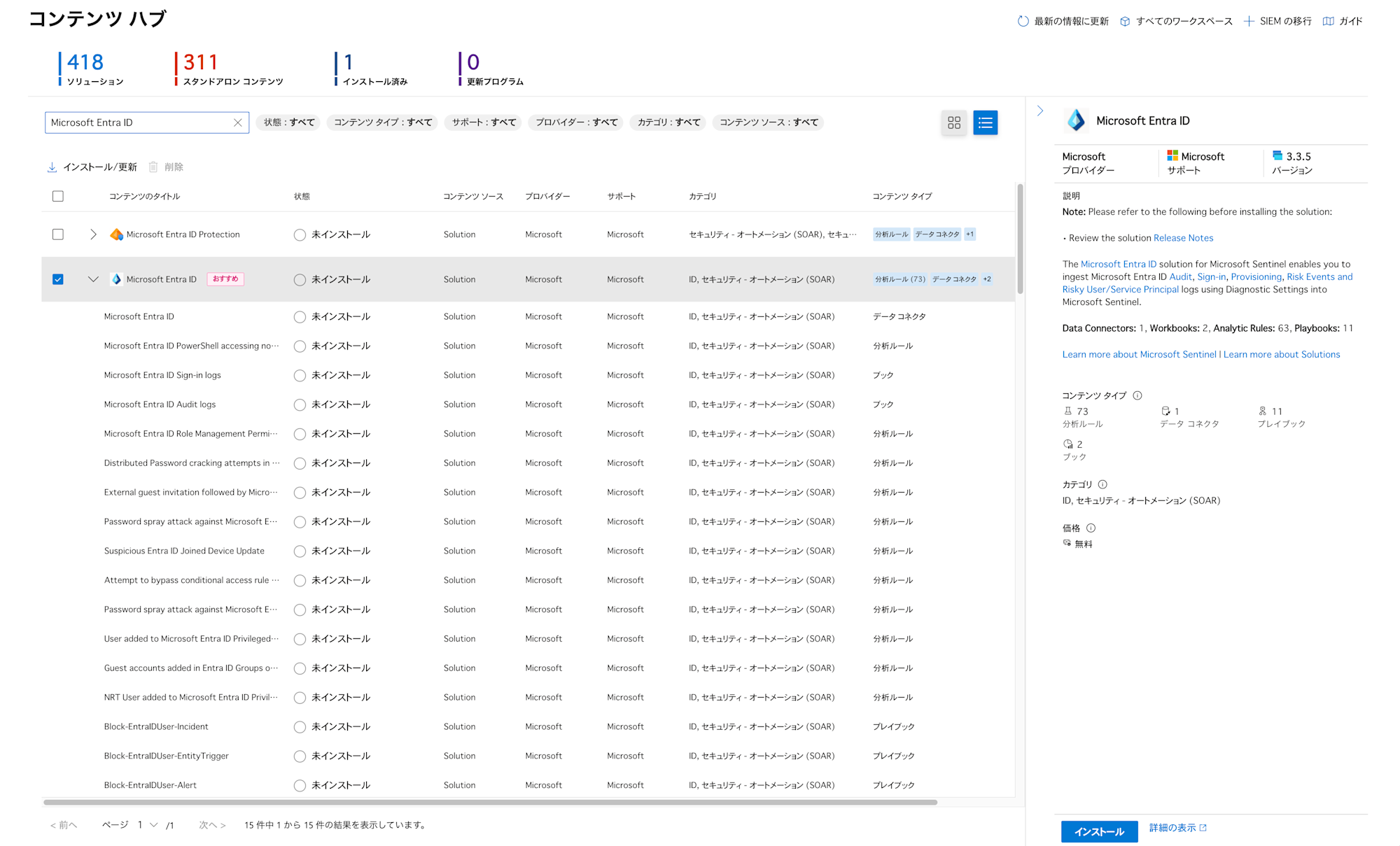Image resolution: width=1400 pixels, height=846 pixels.
Task: Click the Microsoft support logo icon
Action: click(1172, 156)
